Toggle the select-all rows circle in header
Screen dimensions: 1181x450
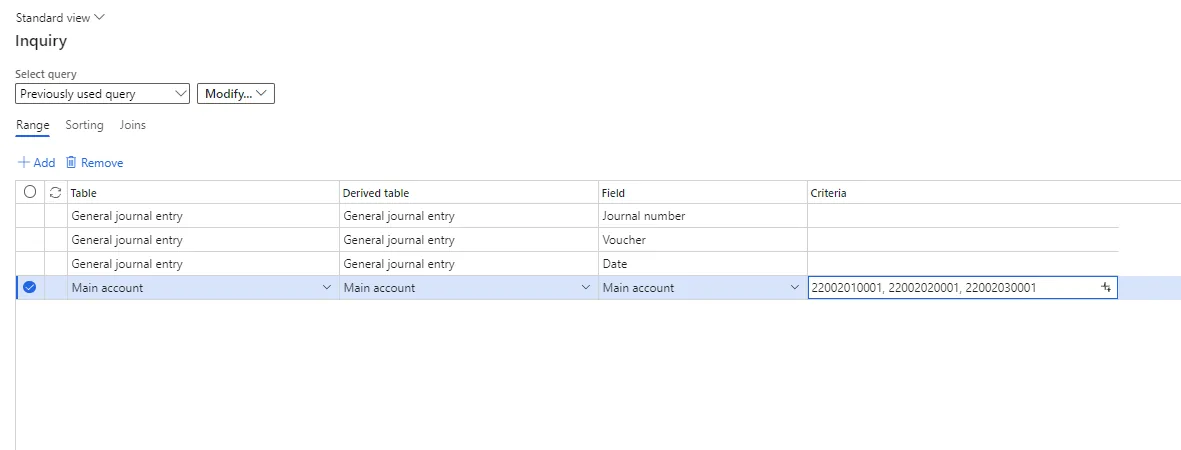(29, 192)
